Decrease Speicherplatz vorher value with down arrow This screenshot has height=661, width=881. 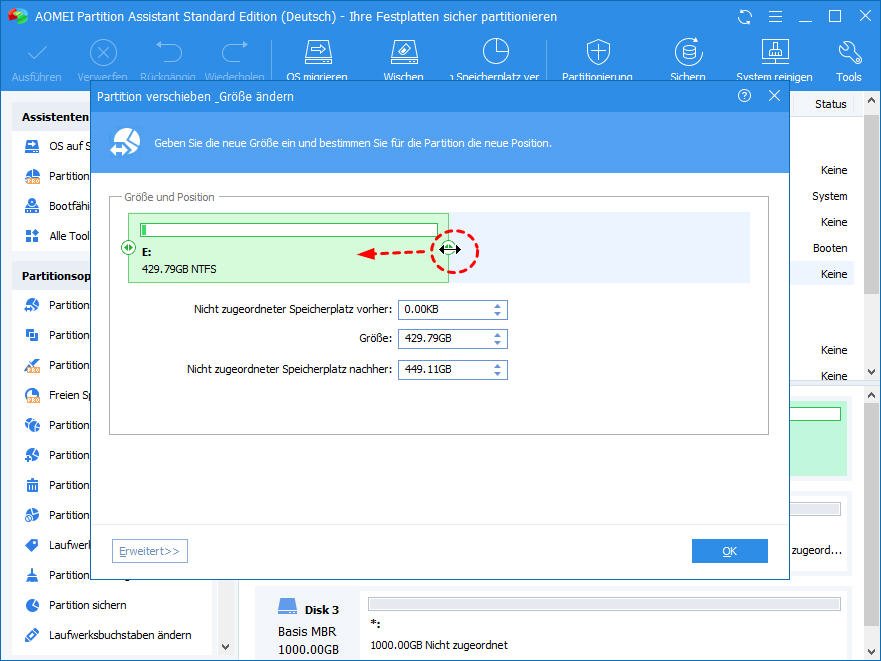(x=497, y=314)
